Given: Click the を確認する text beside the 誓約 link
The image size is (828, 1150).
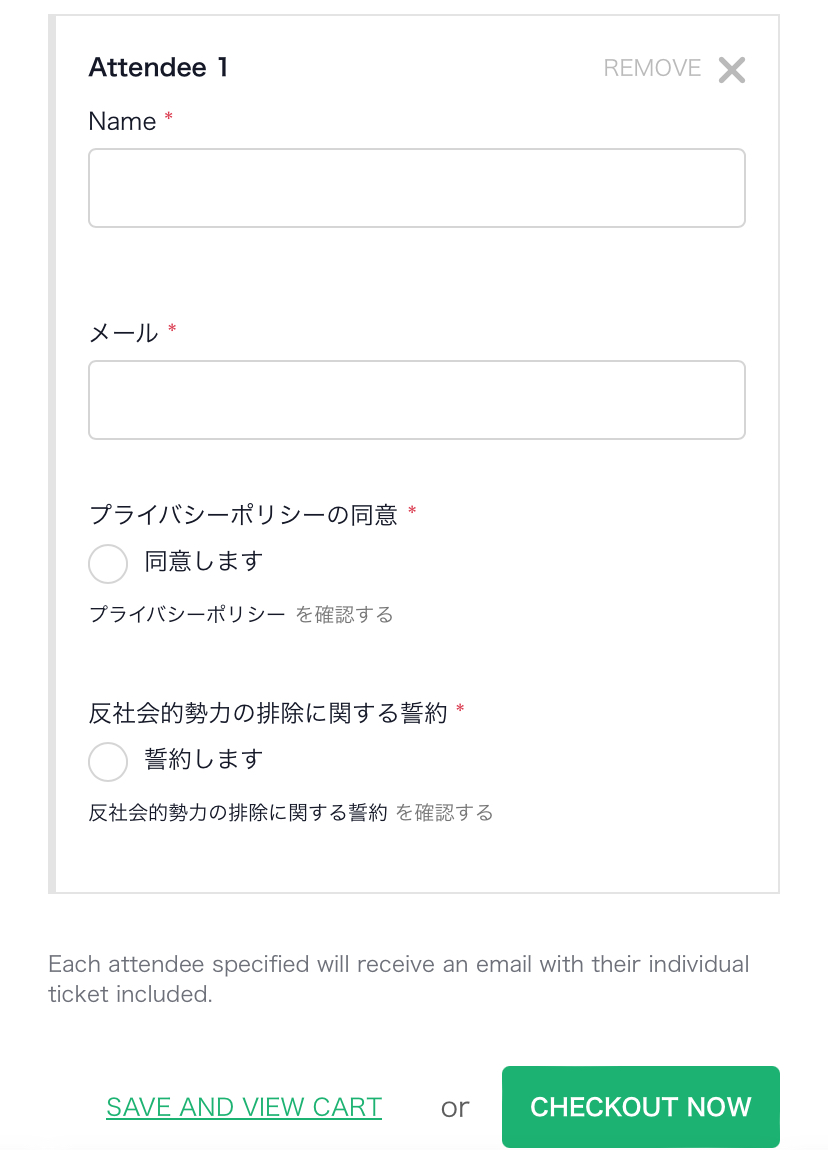Looking at the screenshot, I should click(444, 812).
